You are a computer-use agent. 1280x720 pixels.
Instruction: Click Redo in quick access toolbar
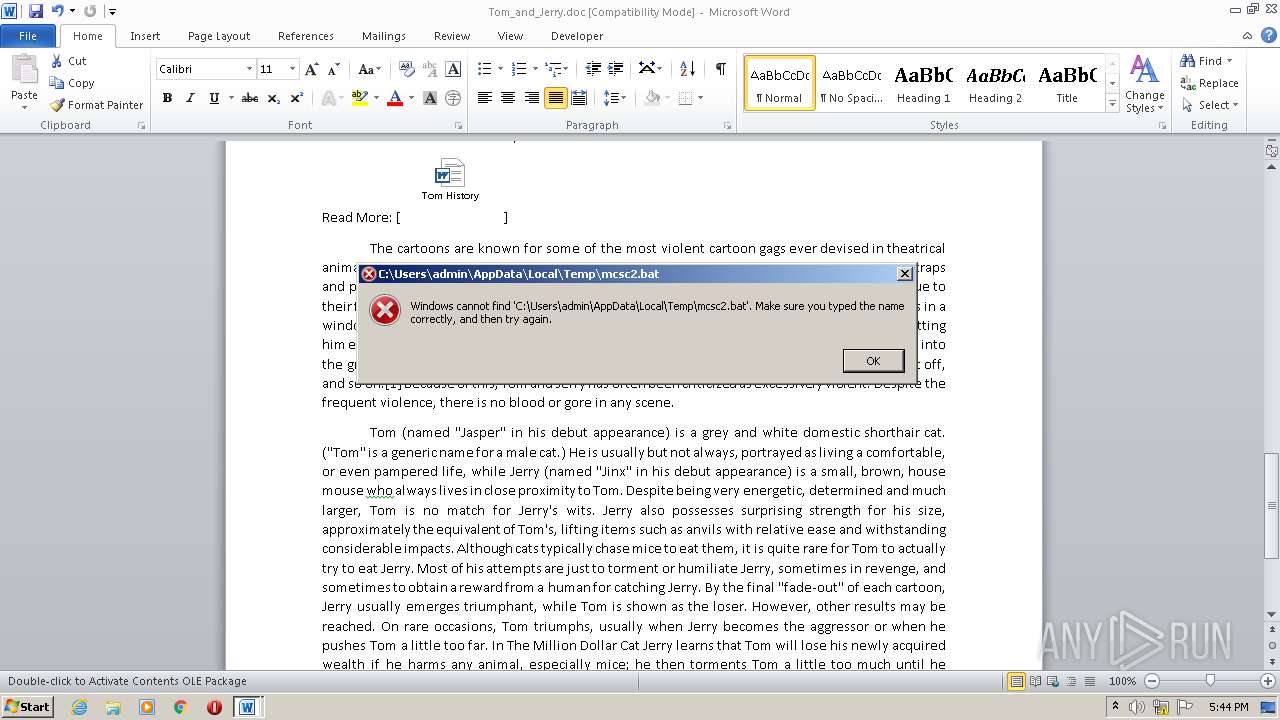90,11
